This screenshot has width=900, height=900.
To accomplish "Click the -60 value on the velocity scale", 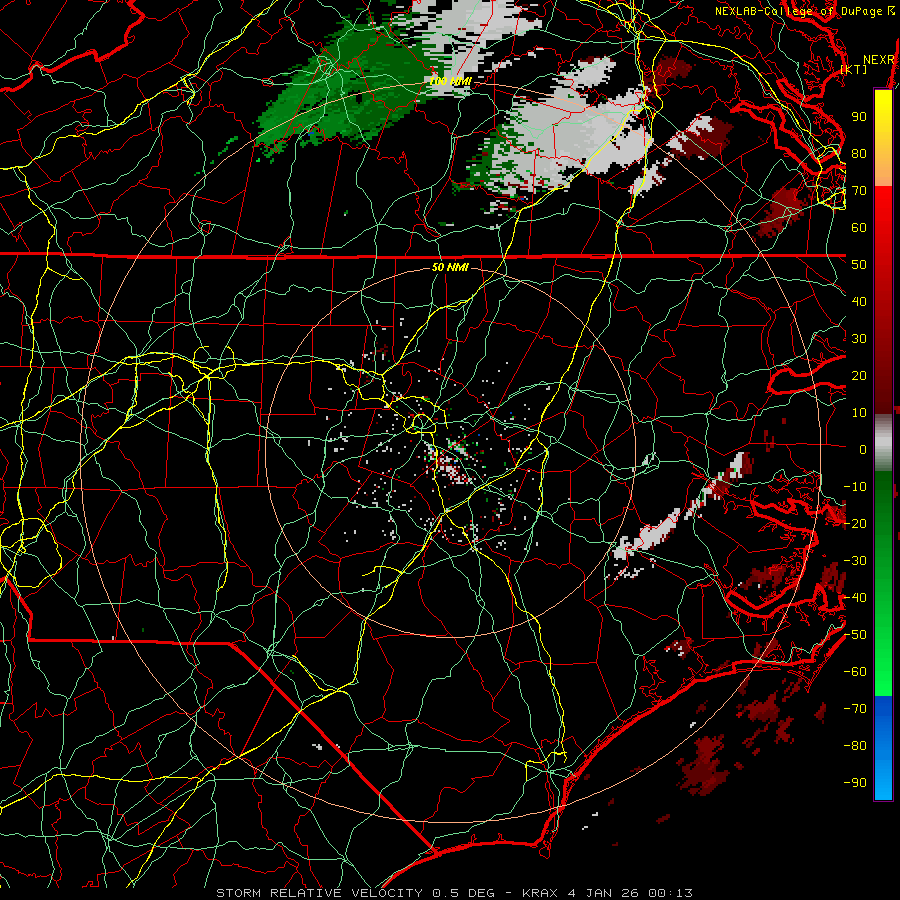I will coord(855,672).
